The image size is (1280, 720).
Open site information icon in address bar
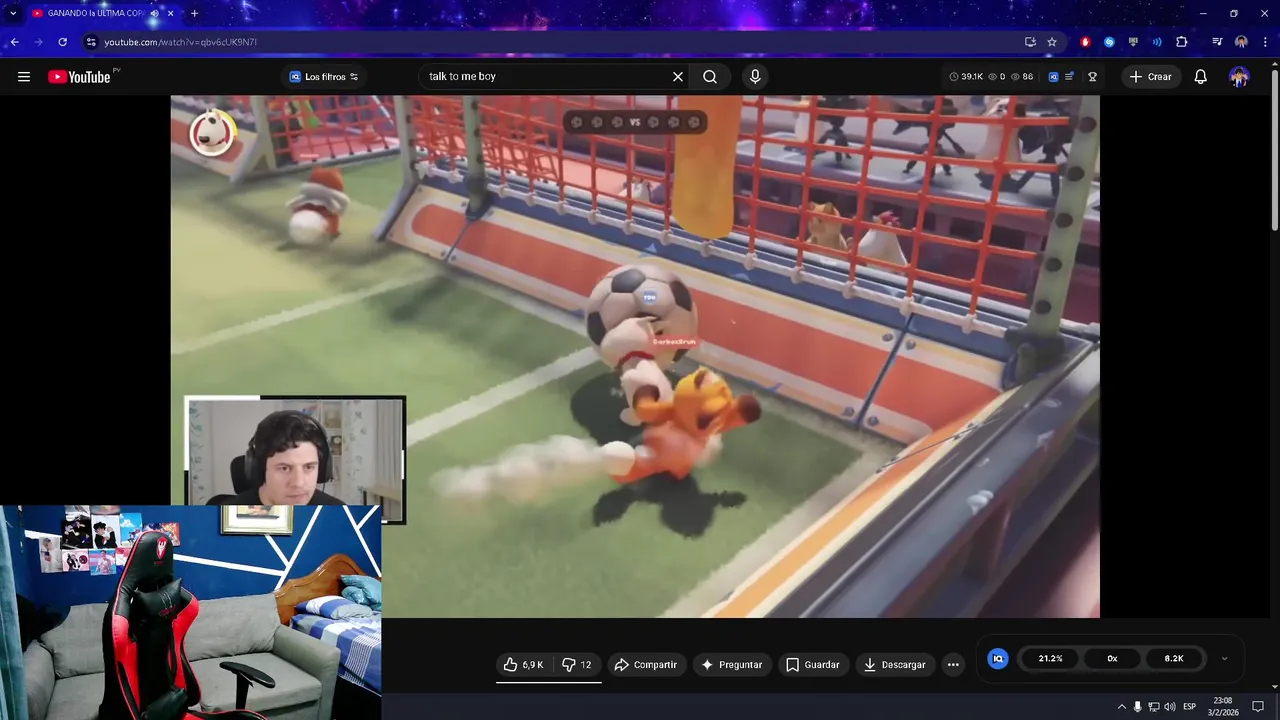point(91,42)
